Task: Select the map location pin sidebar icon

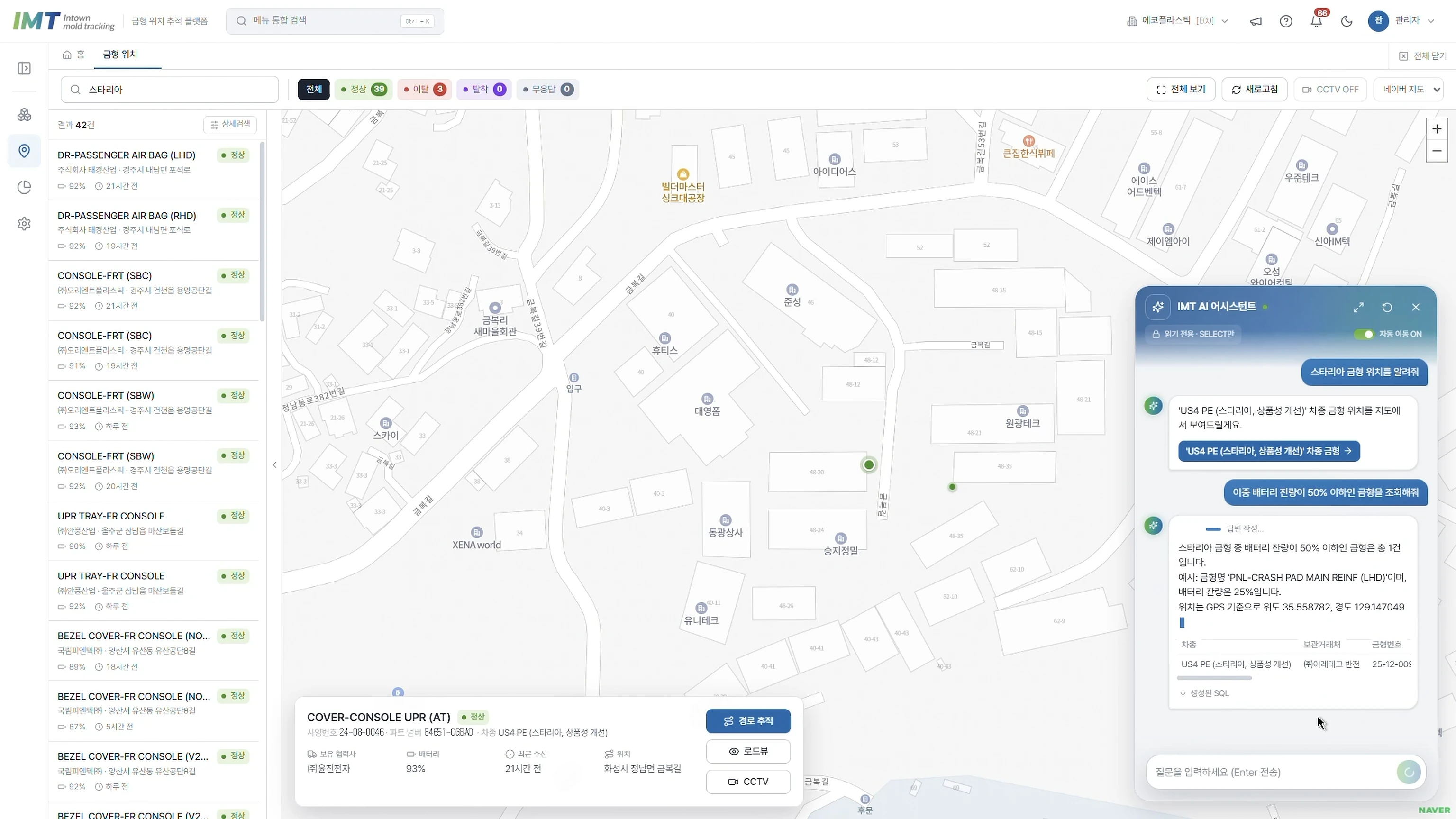Action: point(24,151)
